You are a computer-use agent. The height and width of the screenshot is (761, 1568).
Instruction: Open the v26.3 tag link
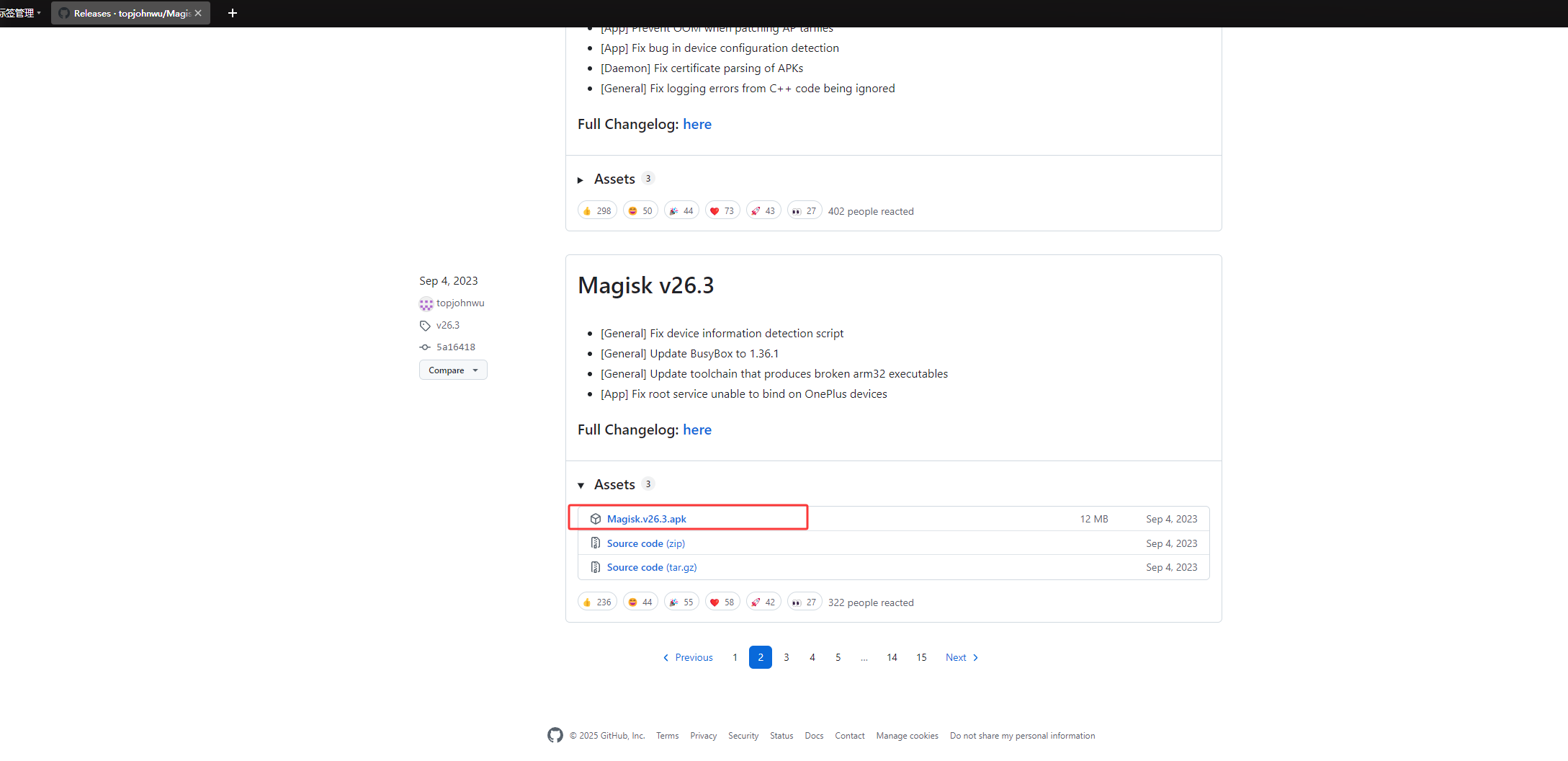pyautogui.click(x=447, y=325)
